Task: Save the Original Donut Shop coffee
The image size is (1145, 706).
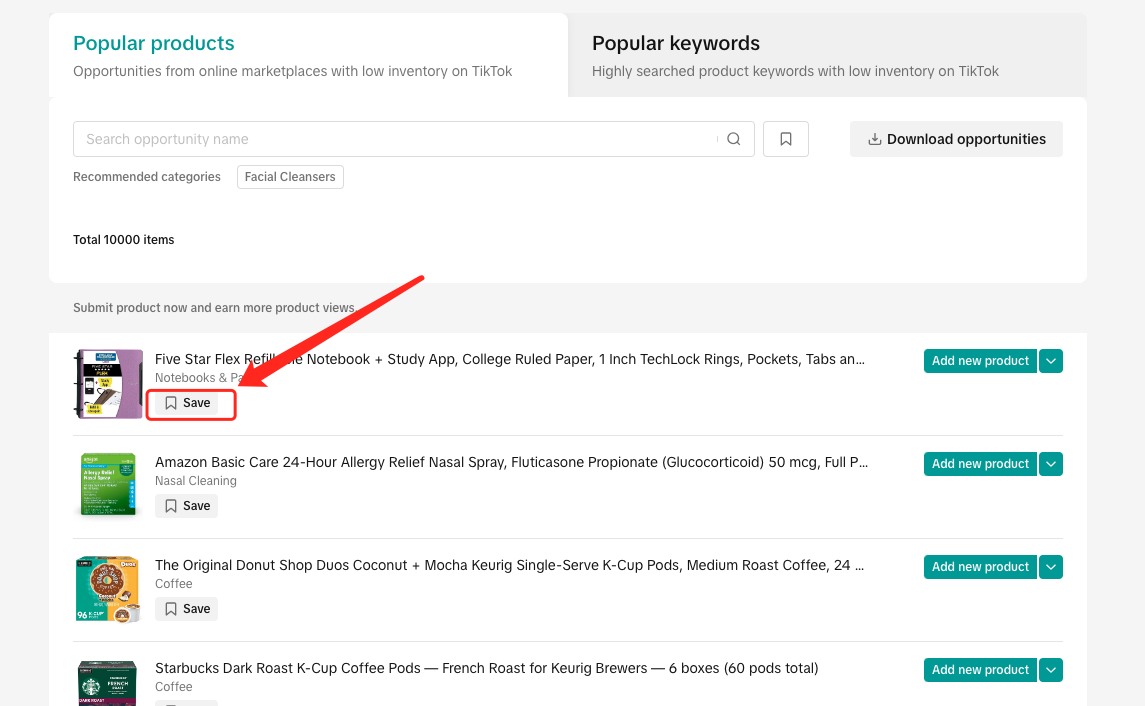Action: pos(187,609)
